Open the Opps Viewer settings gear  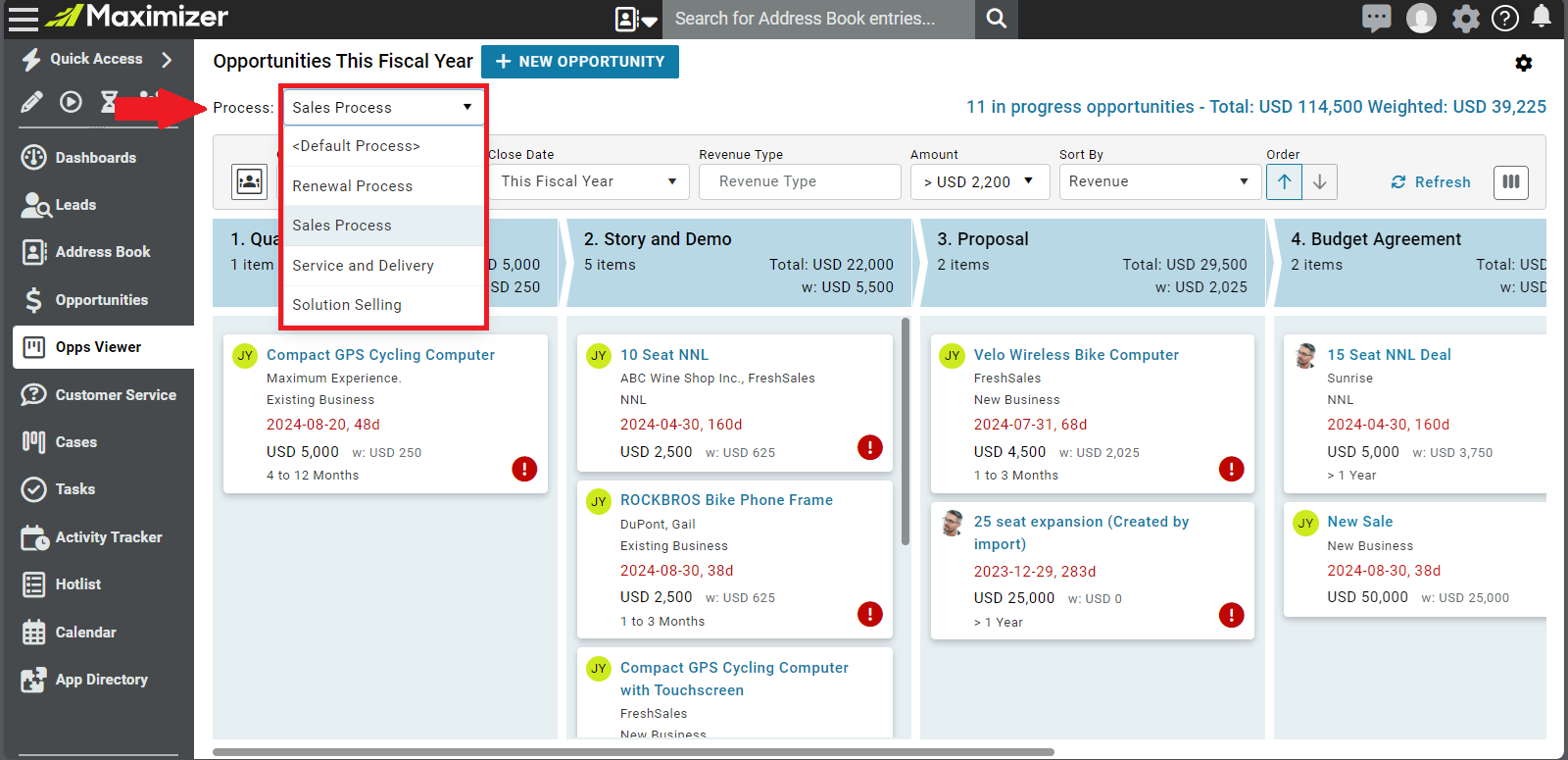(x=1523, y=63)
